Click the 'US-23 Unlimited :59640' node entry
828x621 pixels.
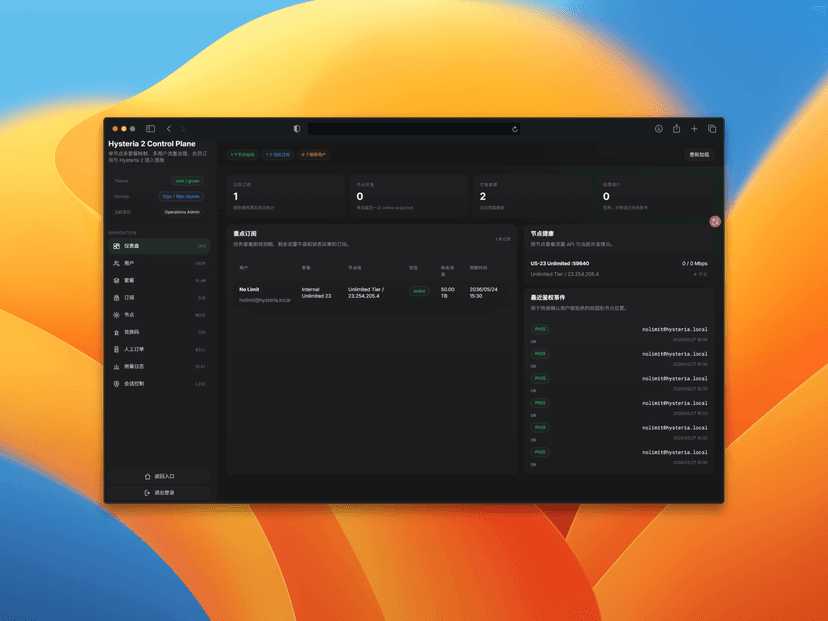click(560, 264)
